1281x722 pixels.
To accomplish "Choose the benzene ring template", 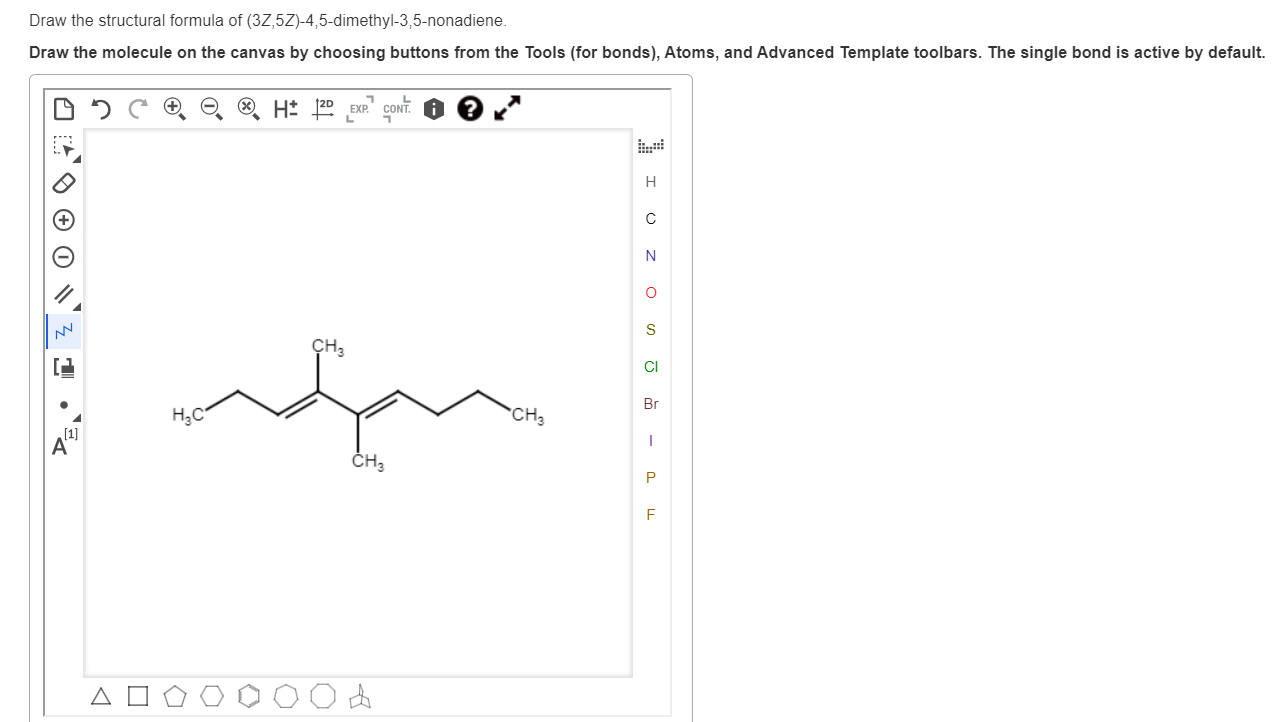I will tap(248, 697).
